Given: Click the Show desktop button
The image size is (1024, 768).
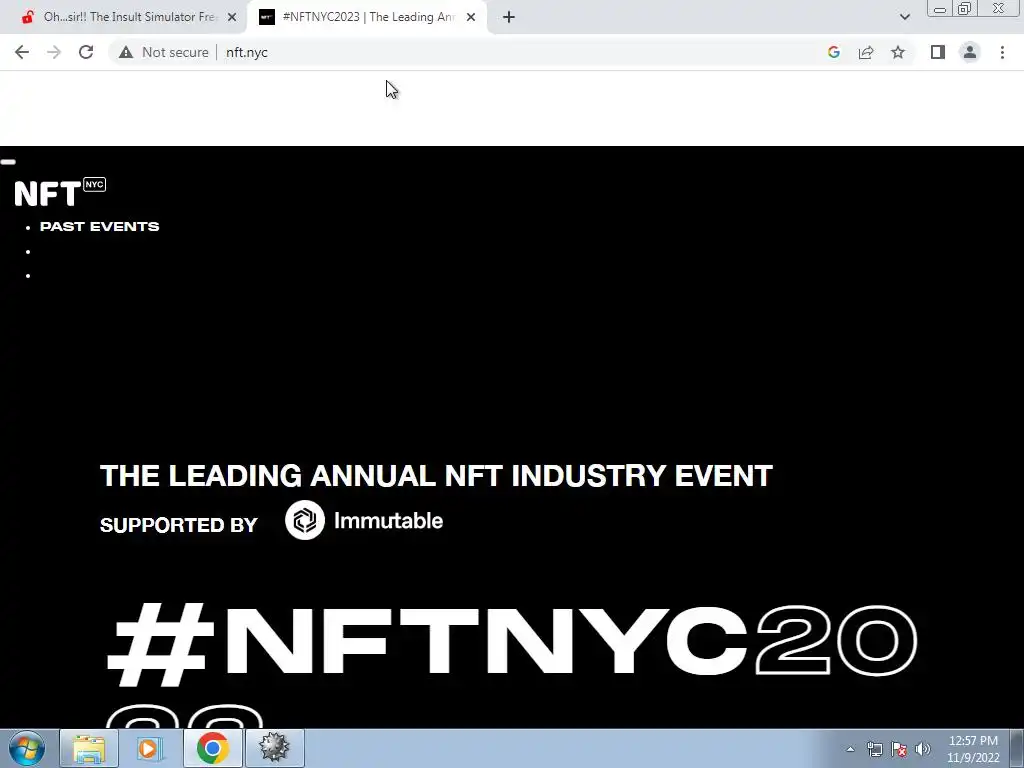Looking at the screenshot, I should (1016, 748).
